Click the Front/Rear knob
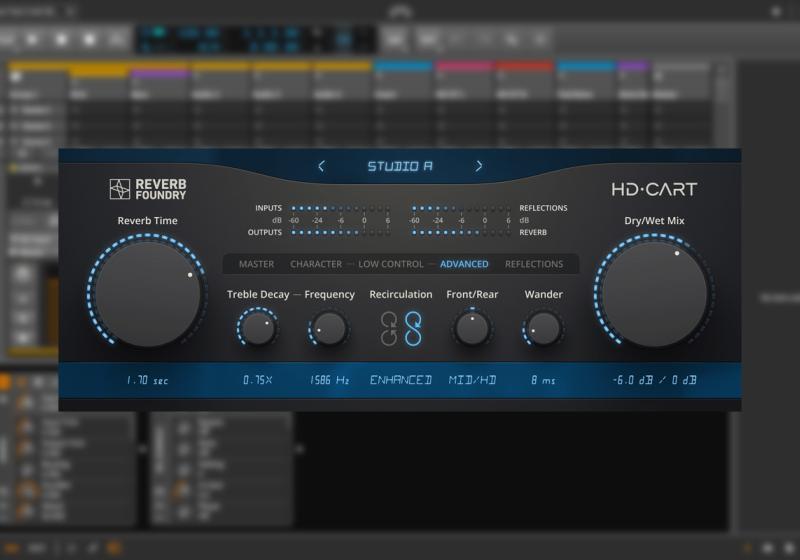The image size is (800, 560). [472, 328]
